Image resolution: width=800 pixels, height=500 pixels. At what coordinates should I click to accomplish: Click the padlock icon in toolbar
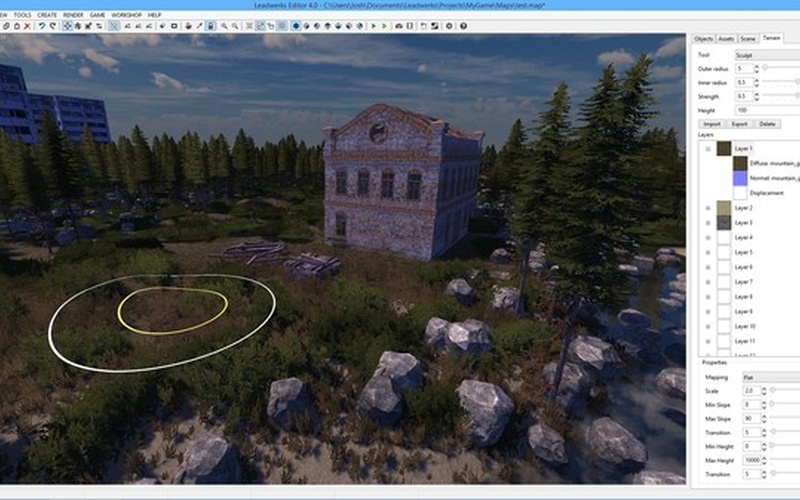[x=211, y=26]
